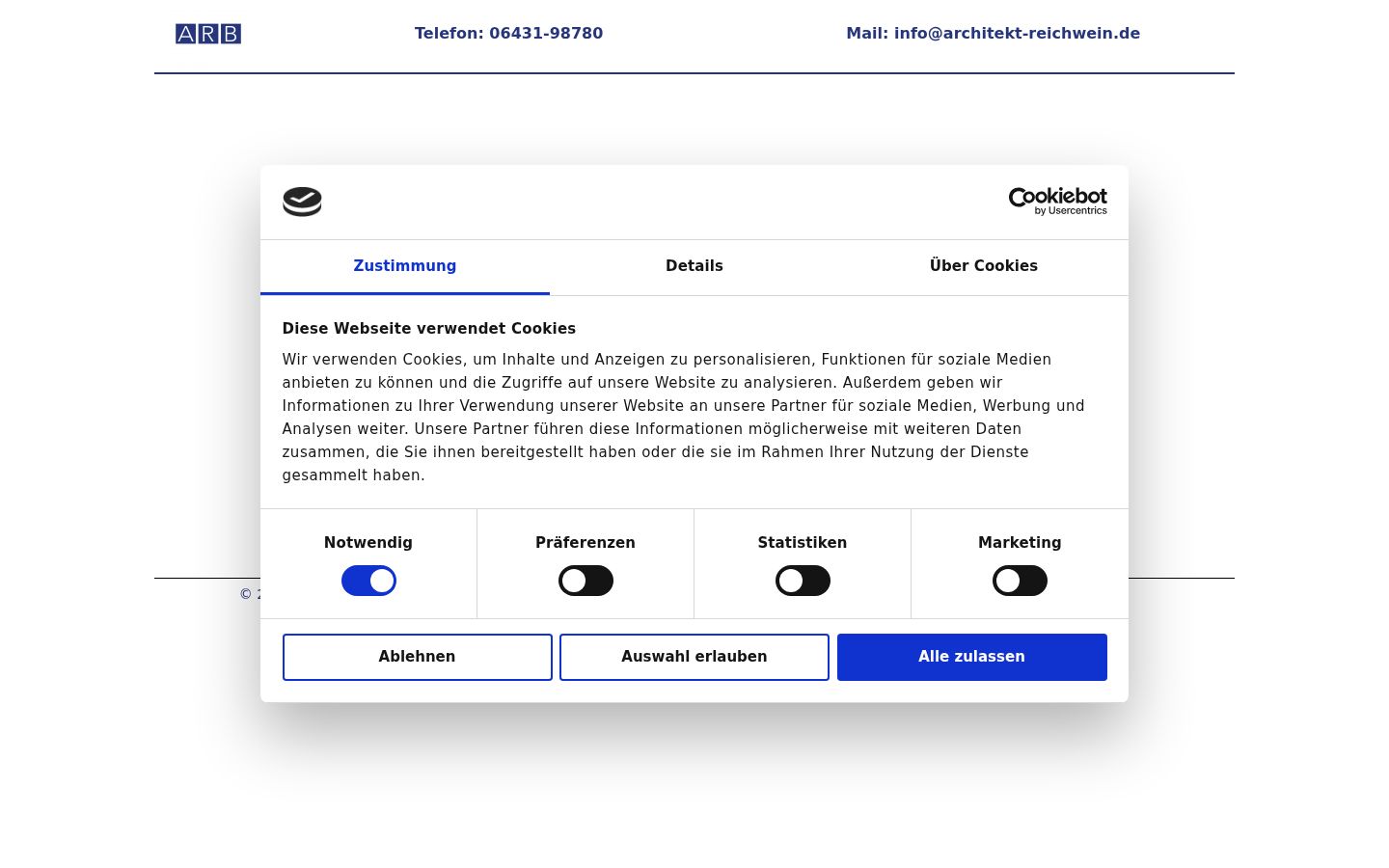The width and height of the screenshot is (1389, 868).
Task: Turn on the Marketing cookie switch
Action: click(1020, 581)
